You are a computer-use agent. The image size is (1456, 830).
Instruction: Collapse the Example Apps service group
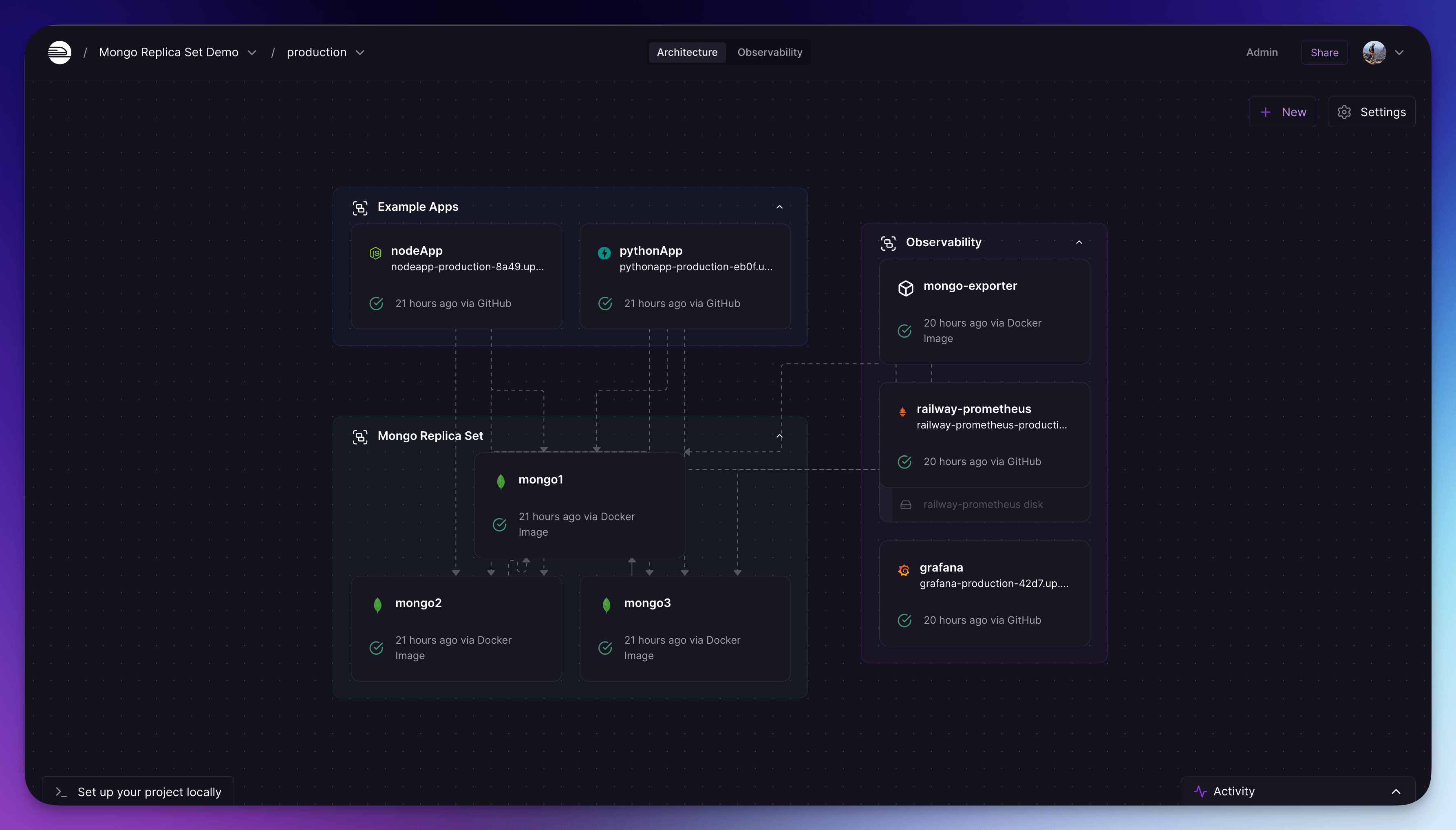tap(779, 207)
